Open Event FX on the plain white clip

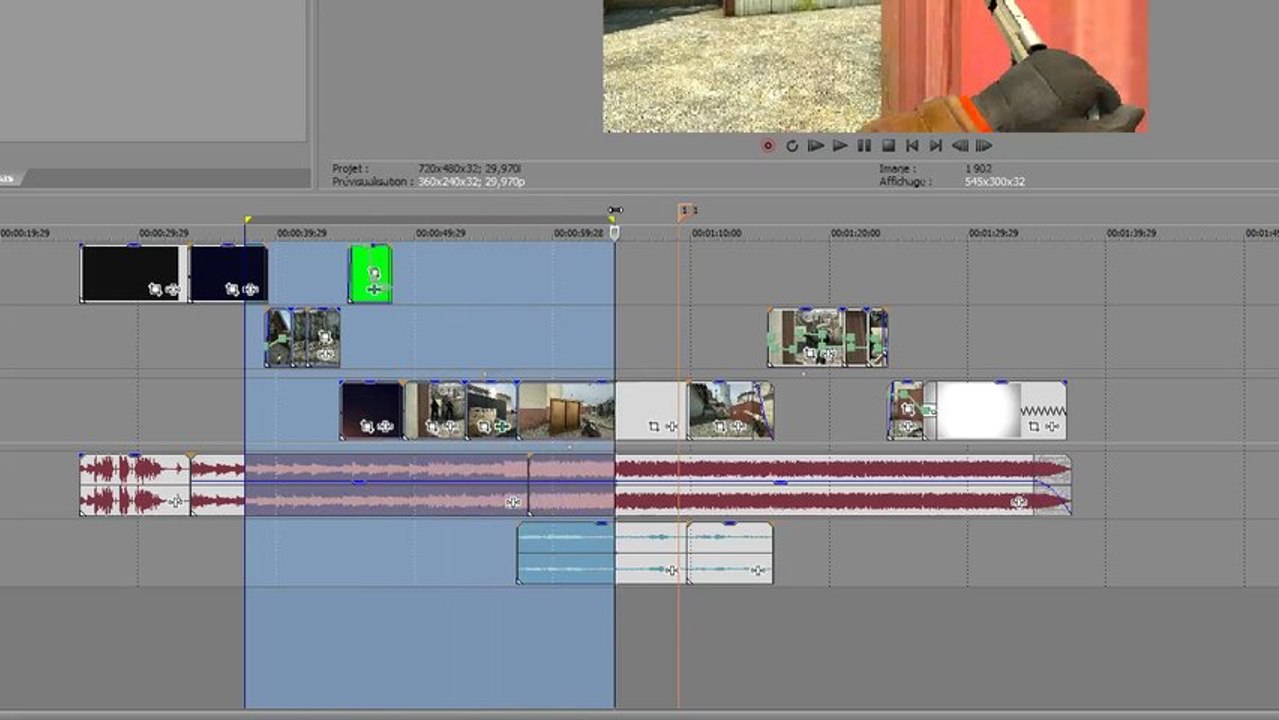[x=671, y=426]
